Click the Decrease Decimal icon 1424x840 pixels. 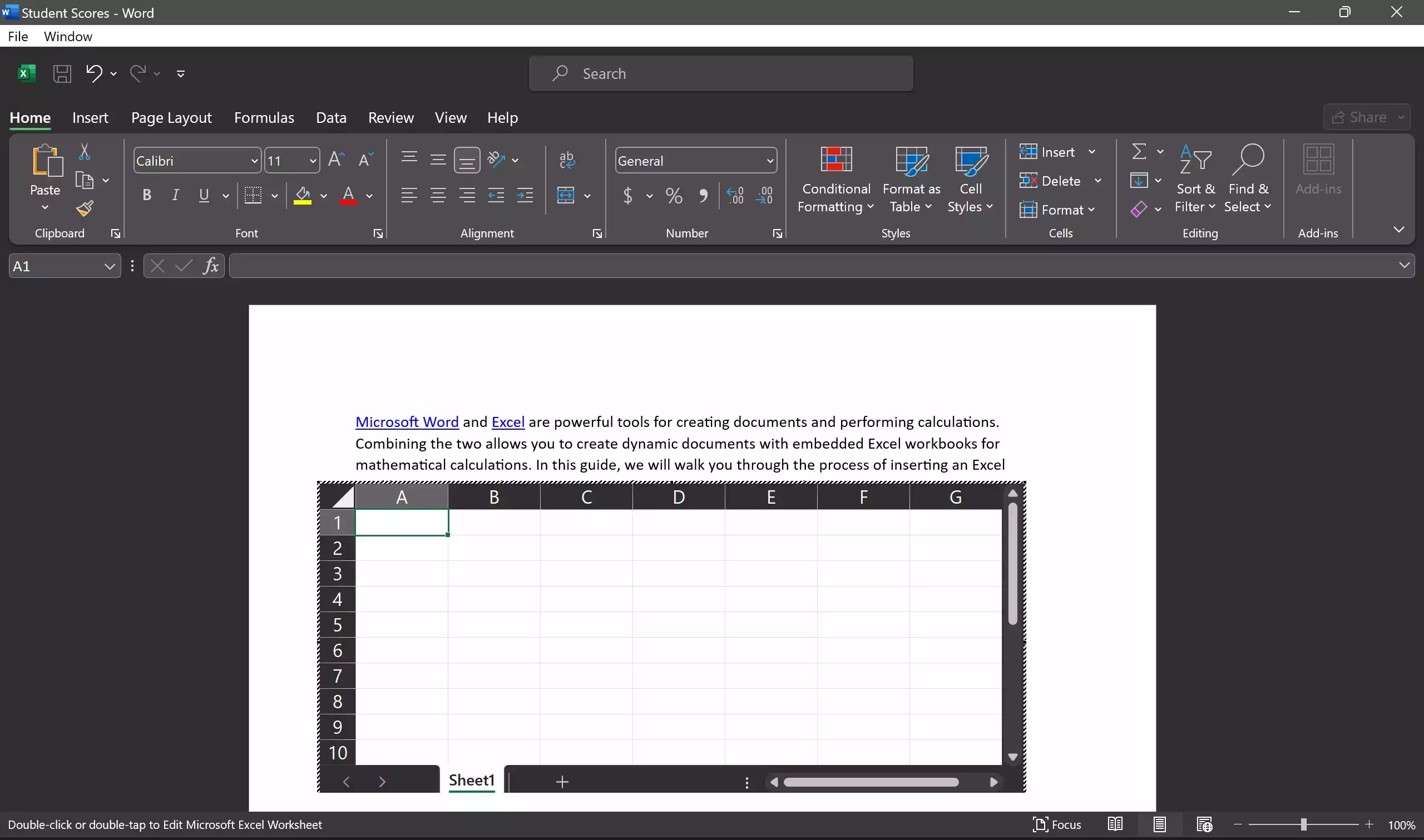click(765, 195)
